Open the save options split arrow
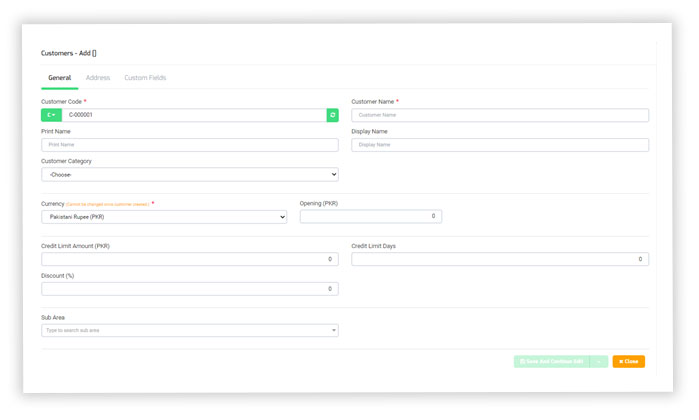This screenshot has width=699, height=420. tap(599, 361)
